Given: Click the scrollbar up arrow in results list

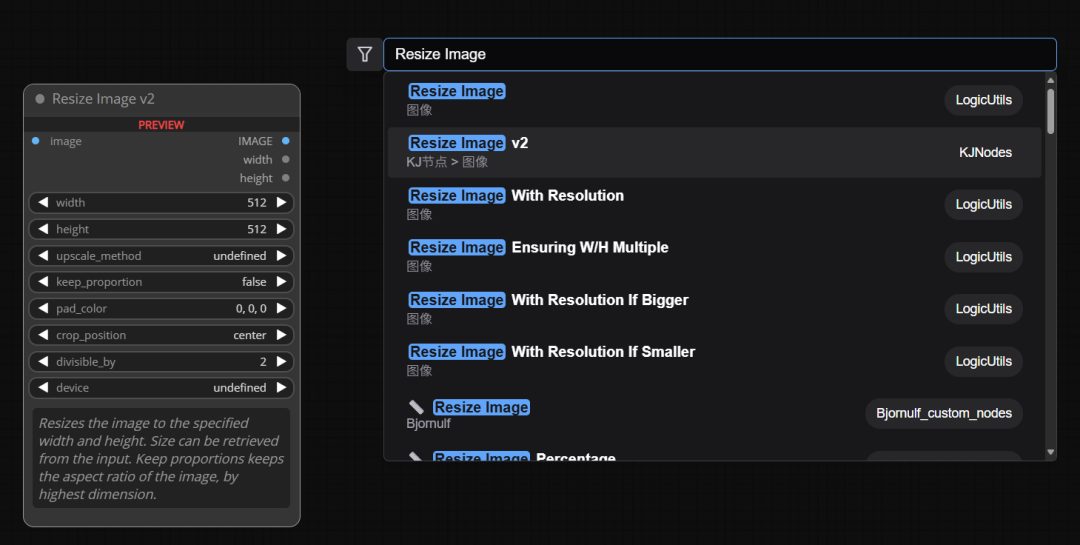Looking at the screenshot, I should click(x=1050, y=79).
